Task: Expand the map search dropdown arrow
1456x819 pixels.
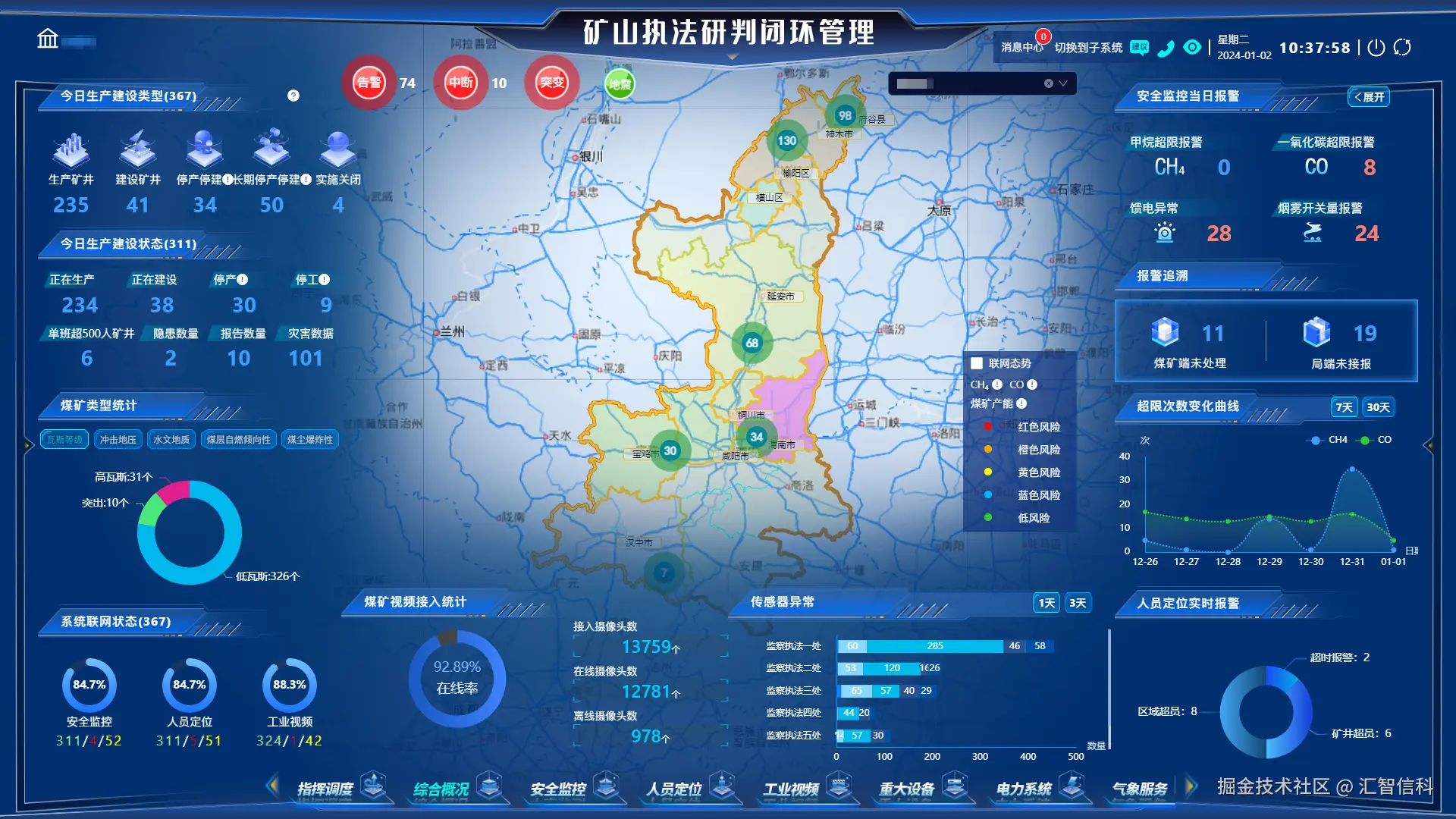Action: point(1063,83)
